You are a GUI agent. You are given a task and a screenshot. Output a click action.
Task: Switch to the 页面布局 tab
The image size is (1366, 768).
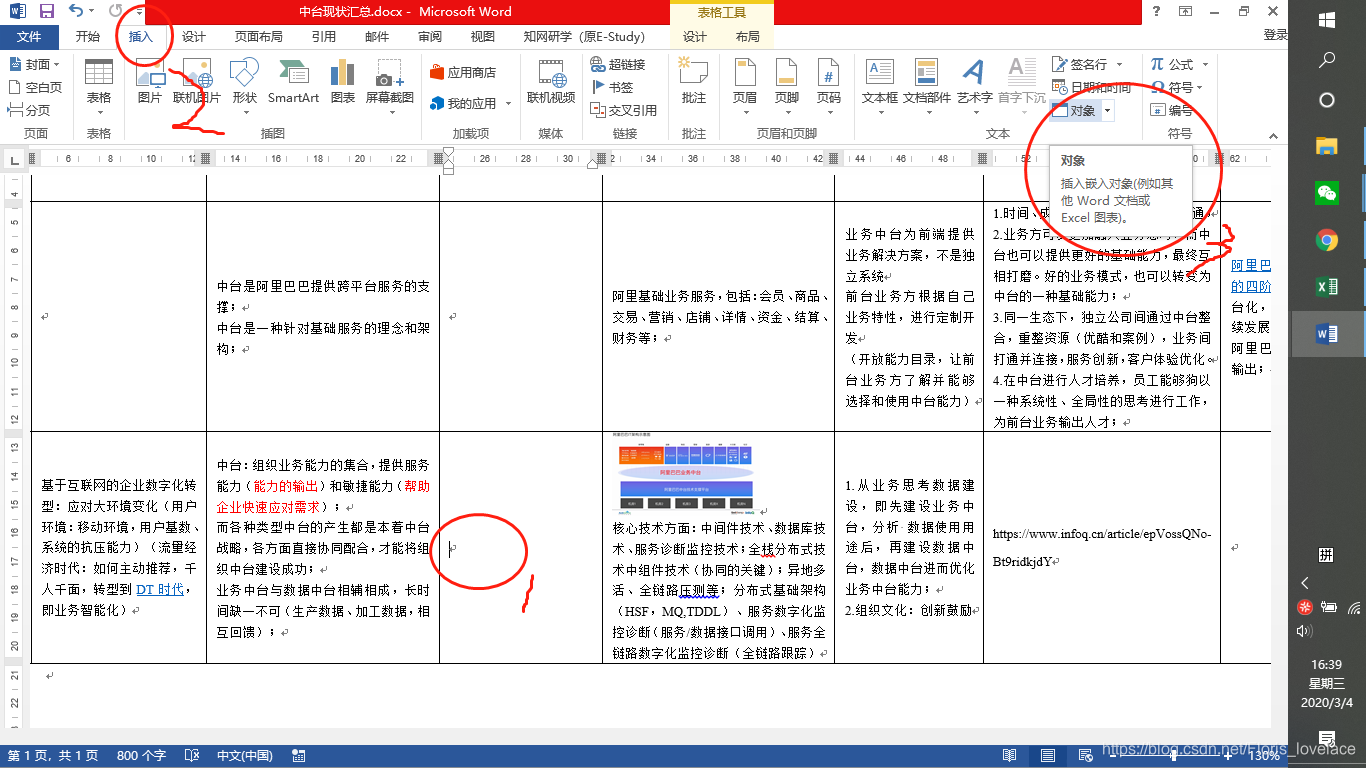258,37
